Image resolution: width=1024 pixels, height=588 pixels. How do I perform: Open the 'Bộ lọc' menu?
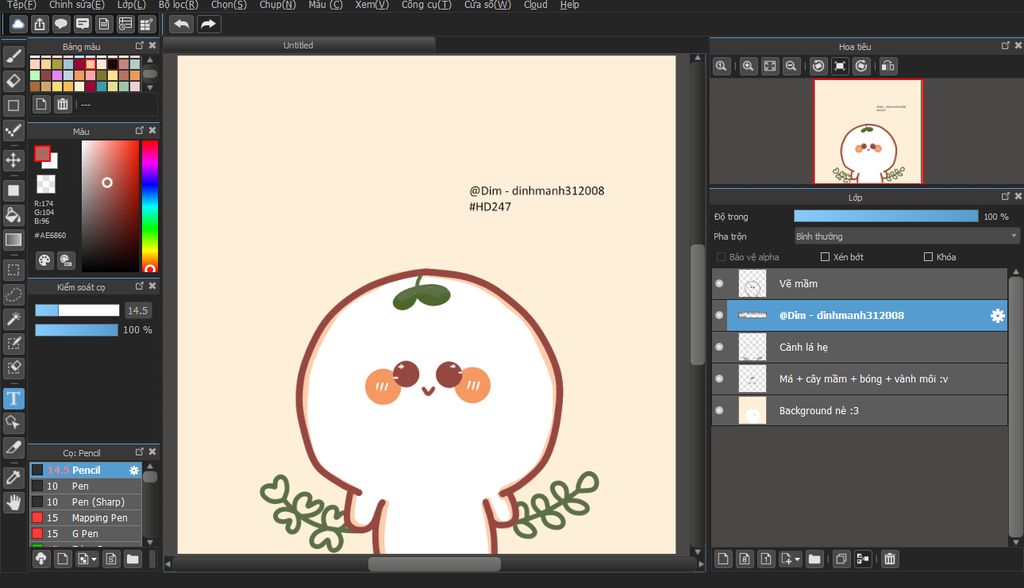178,5
